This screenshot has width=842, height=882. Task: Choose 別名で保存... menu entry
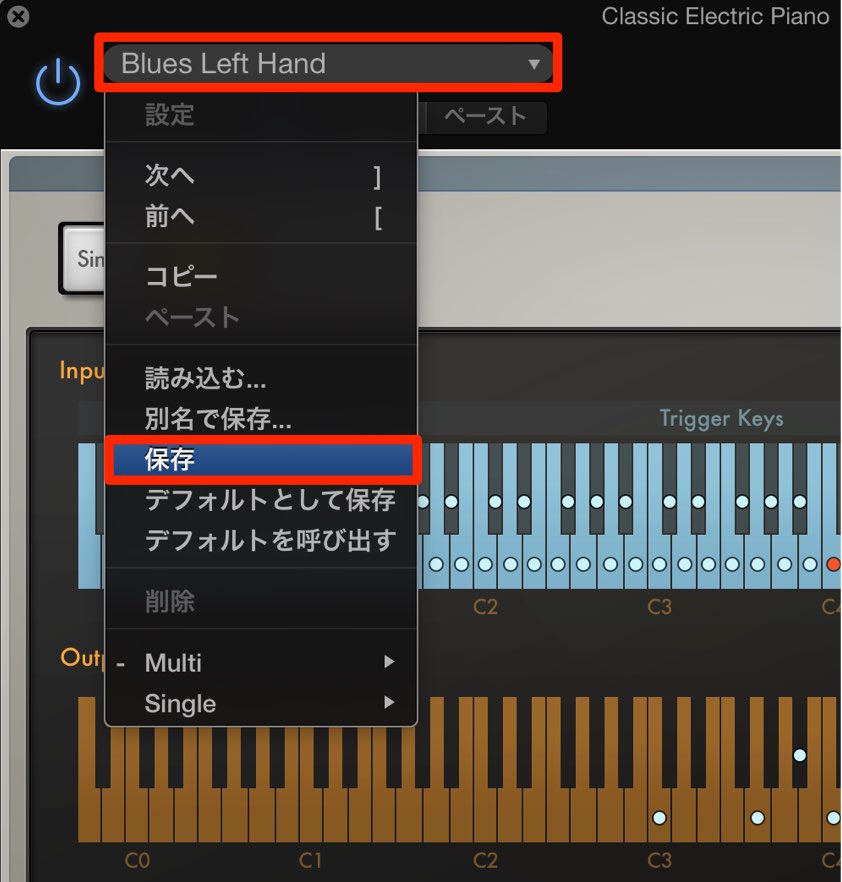[x=262, y=419]
